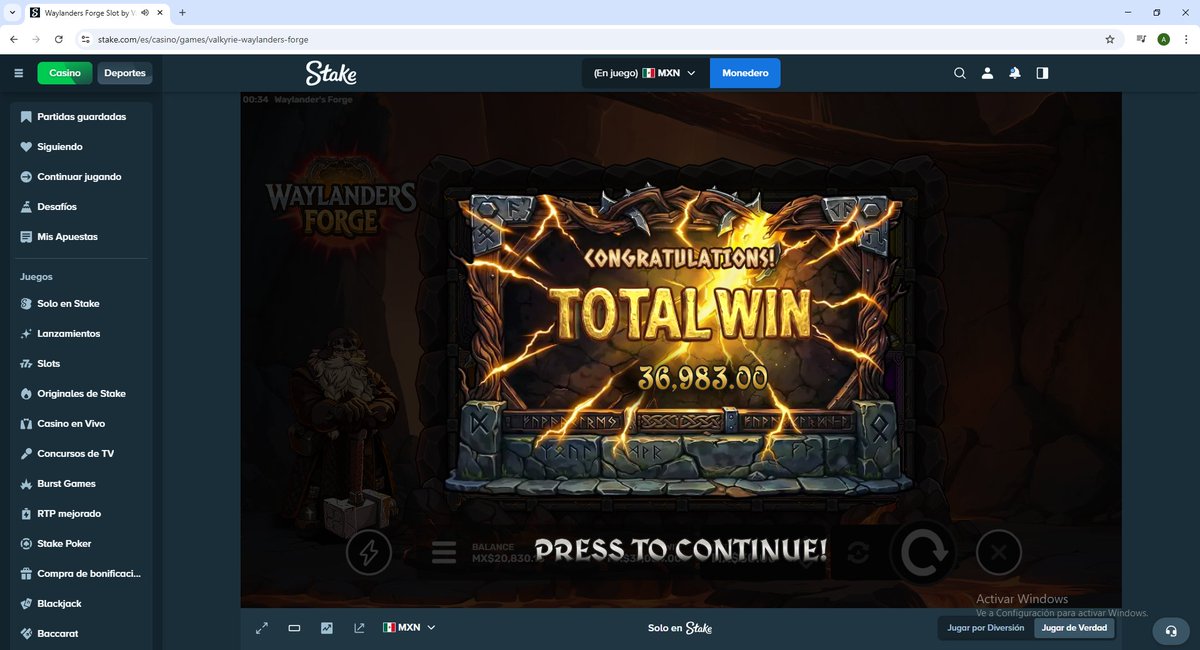Open Burst Games category
The width and height of the screenshot is (1200, 650).
pyautogui.click(x=81, y=484)
